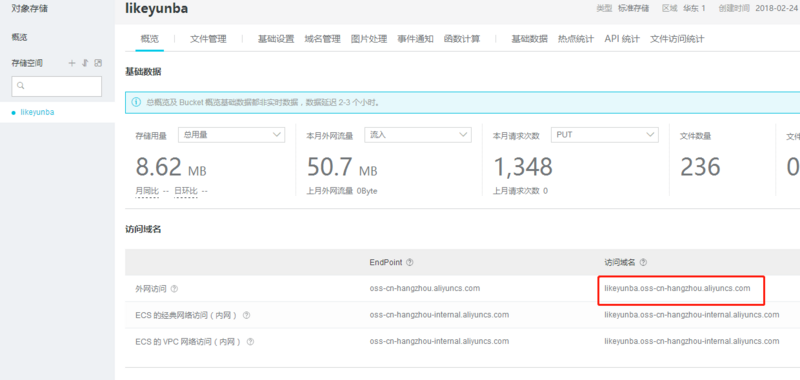The width and height of the screenshot is (800, 380).
Task: Click EndPoint value in ECS 的经典网络访问 row
Action: (x=439, y=315)
